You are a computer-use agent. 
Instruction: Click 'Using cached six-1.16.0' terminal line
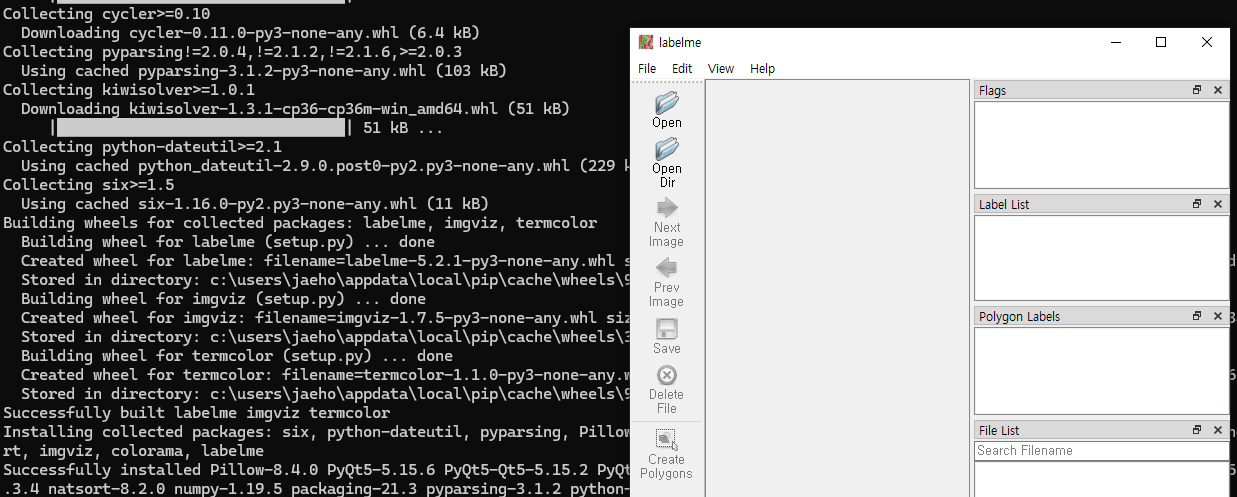point(255,204)
